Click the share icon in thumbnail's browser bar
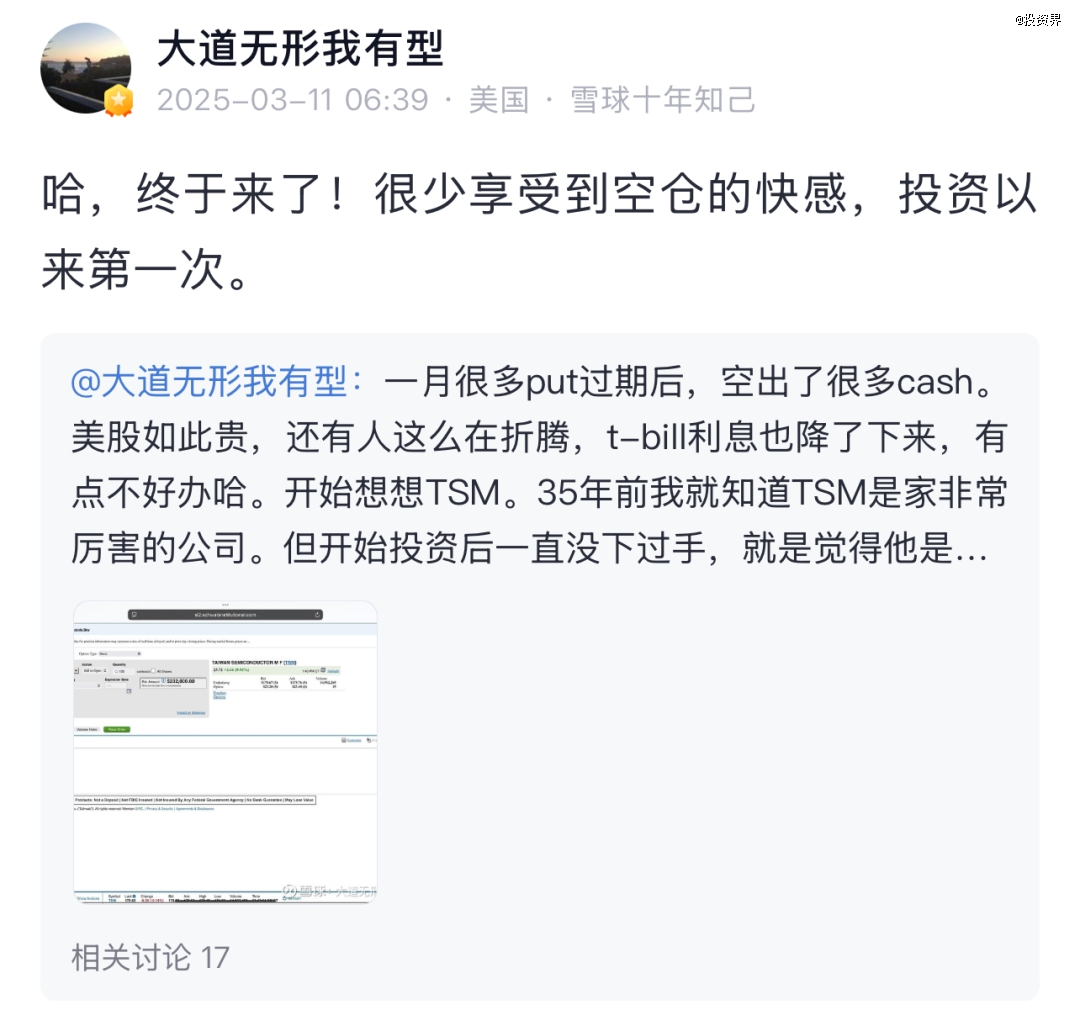The width and height of the screenshot is (1080, 1026). pos(318,614)
